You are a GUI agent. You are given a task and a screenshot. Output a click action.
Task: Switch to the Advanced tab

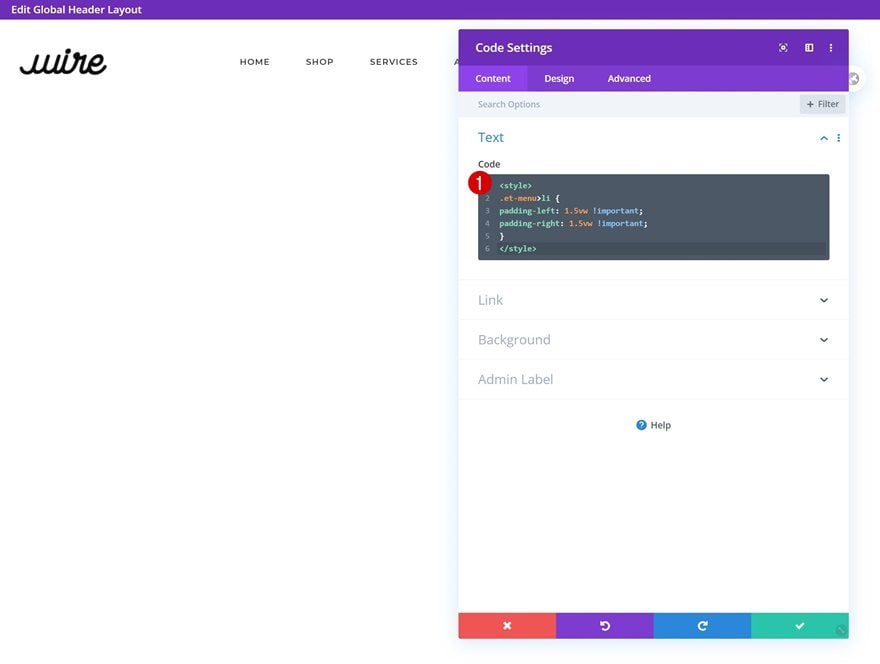click(x=629, y=79)
